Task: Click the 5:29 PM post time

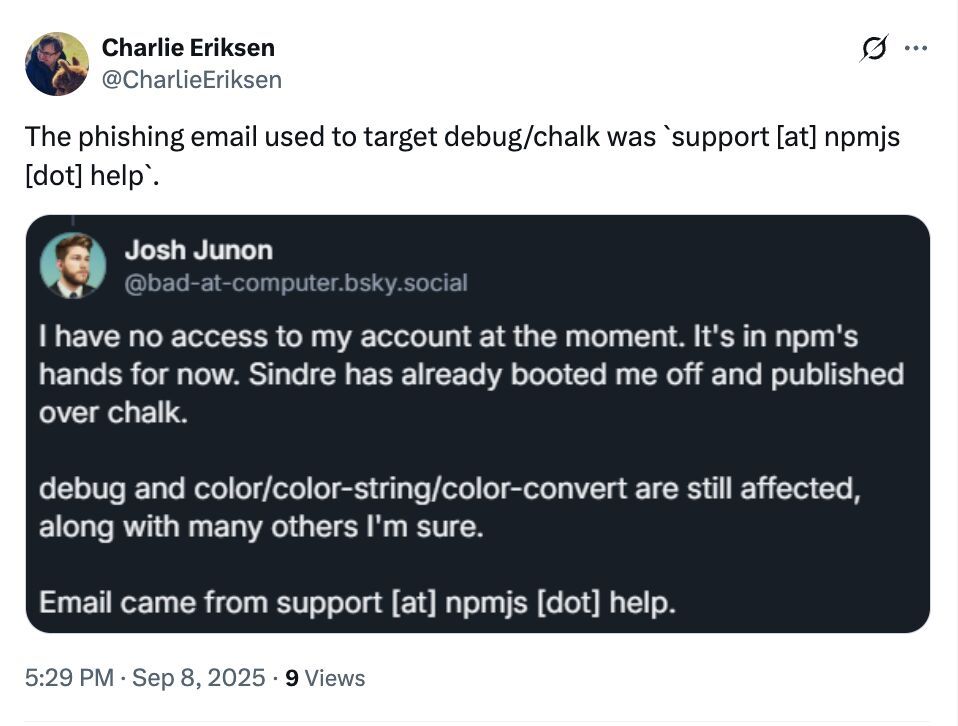Action: coord(68,678)
